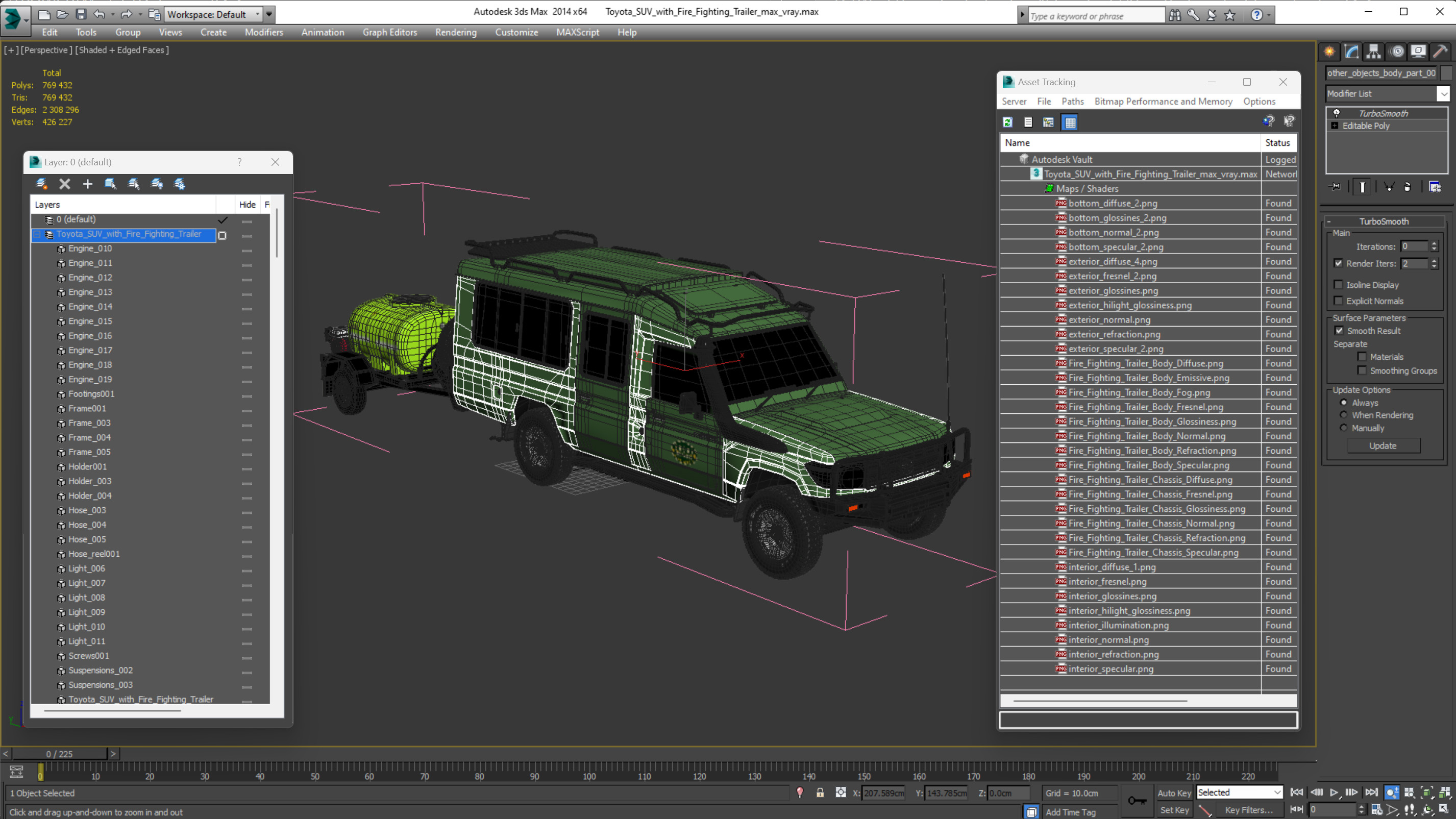Open the Modifiers menu
This screenshot has width=1456, height=819.
[264, 32]
